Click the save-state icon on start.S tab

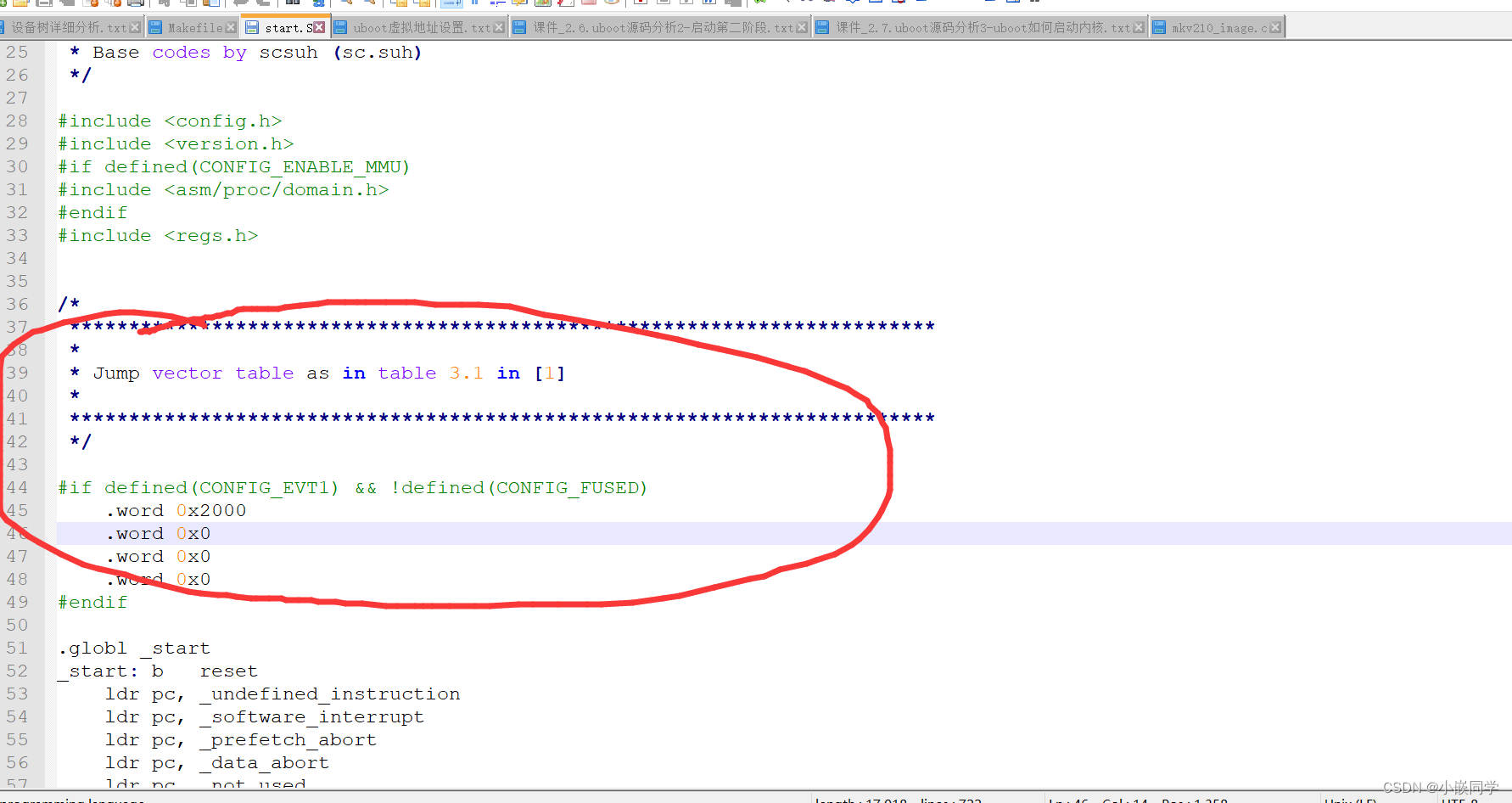(x=252, y=28)
